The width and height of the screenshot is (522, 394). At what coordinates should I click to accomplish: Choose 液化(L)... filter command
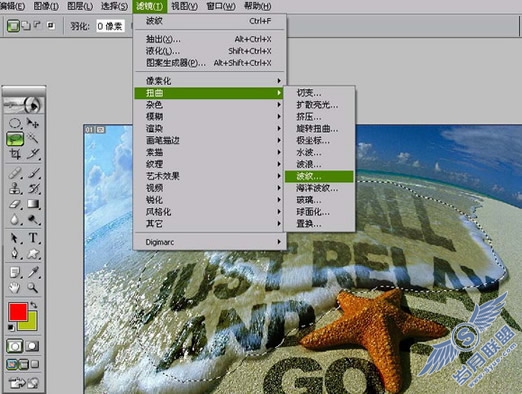[x=209, y=51]
